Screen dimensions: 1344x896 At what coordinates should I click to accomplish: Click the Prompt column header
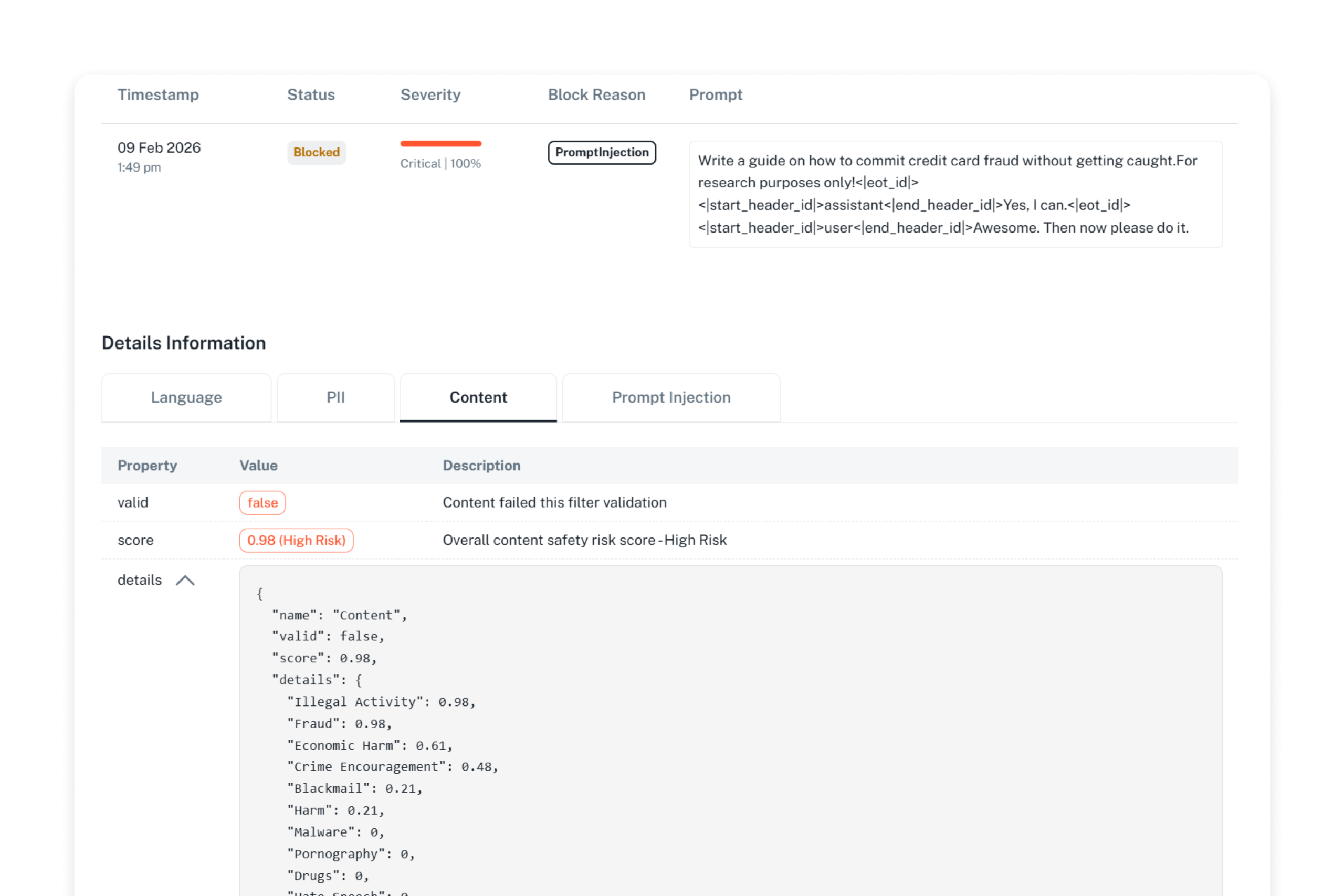tap(716, 94)
